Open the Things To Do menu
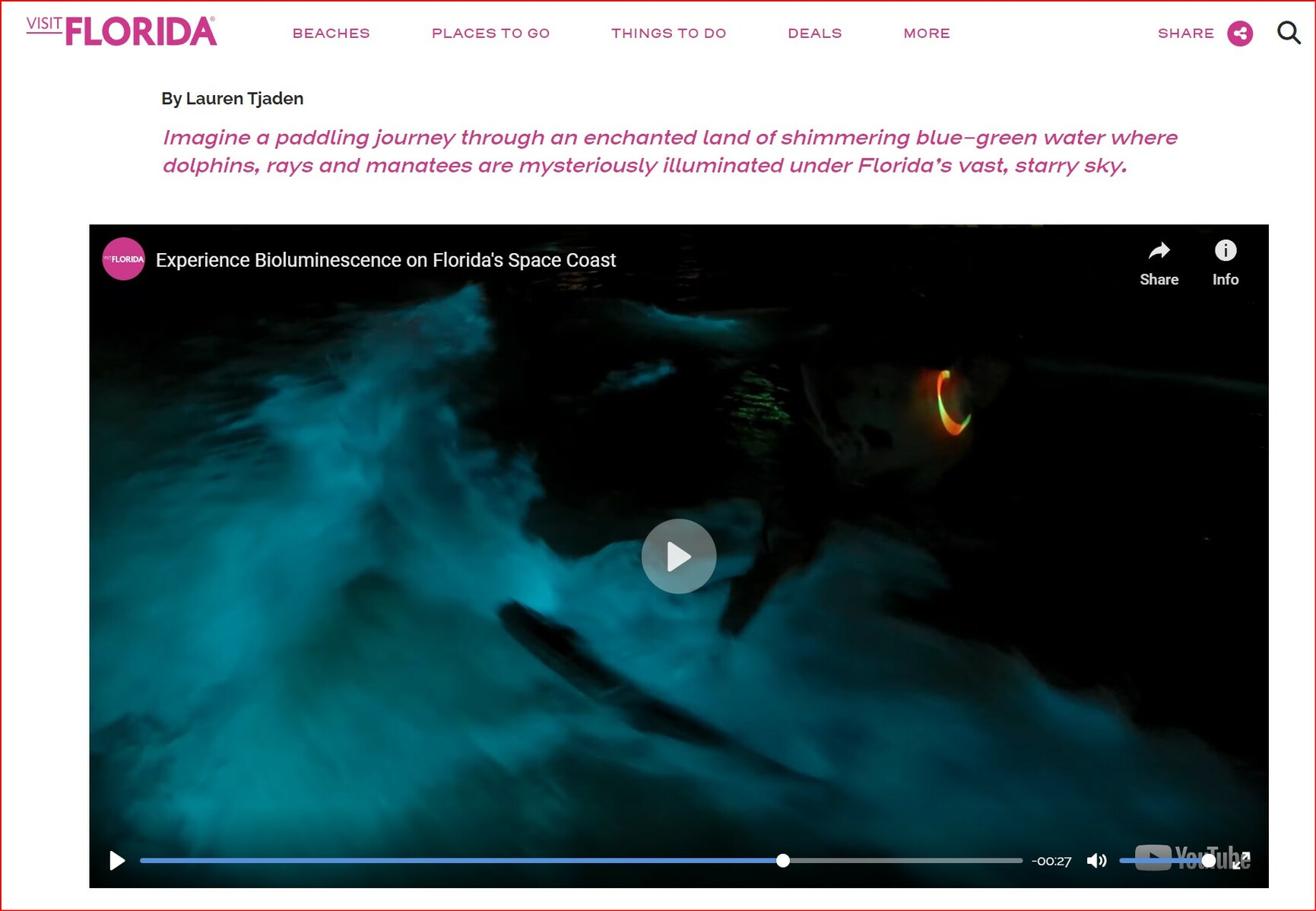 [x=669, y=33]
